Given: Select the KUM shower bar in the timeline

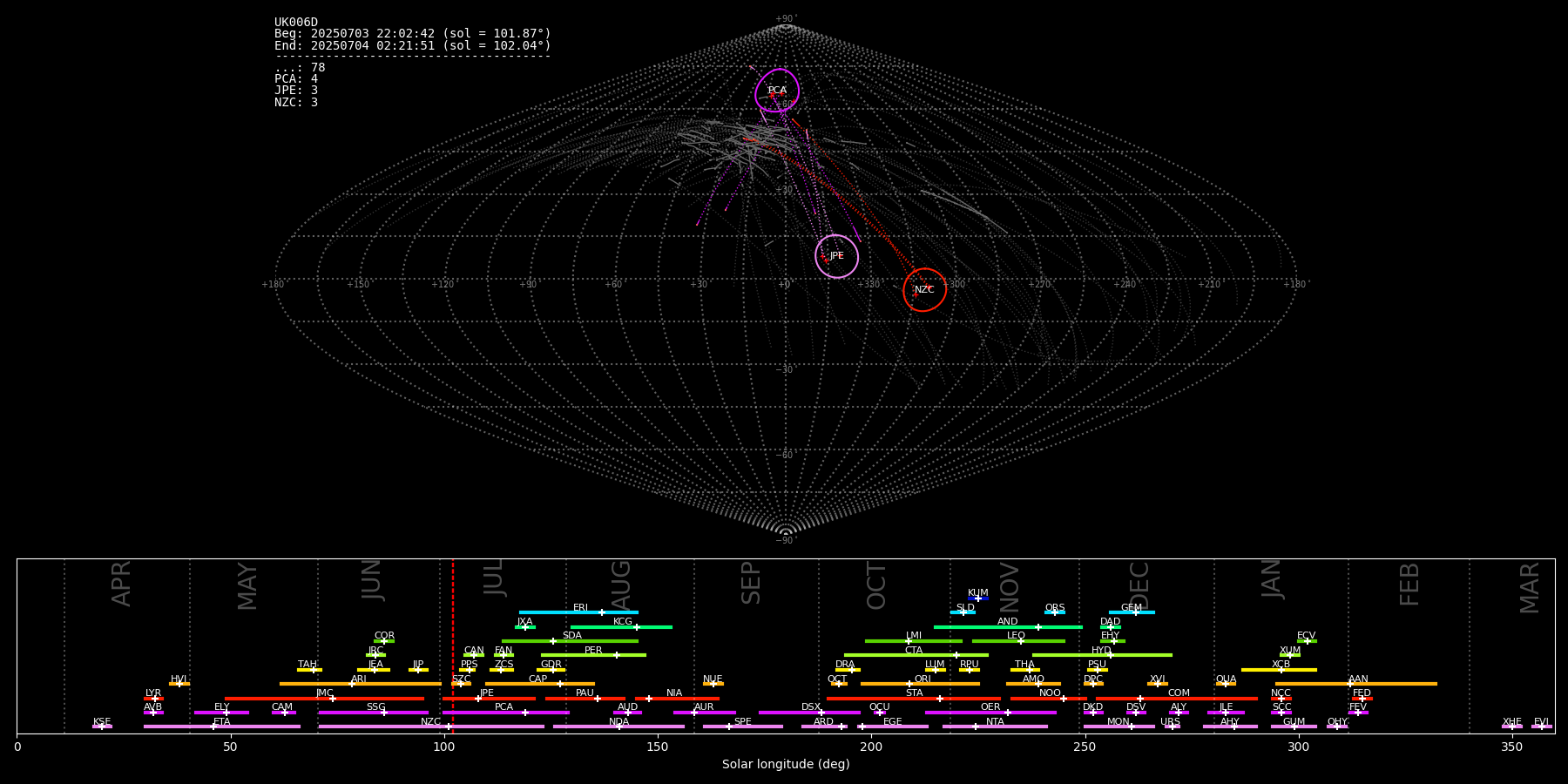Looking at the screenshot, I should pos(978,598).
